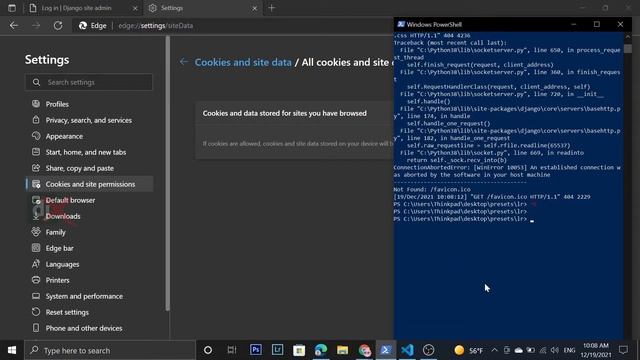Click the Edge address bar URL
The width and height of the screenshot is (640, 360).
click(x=156, y=25)
